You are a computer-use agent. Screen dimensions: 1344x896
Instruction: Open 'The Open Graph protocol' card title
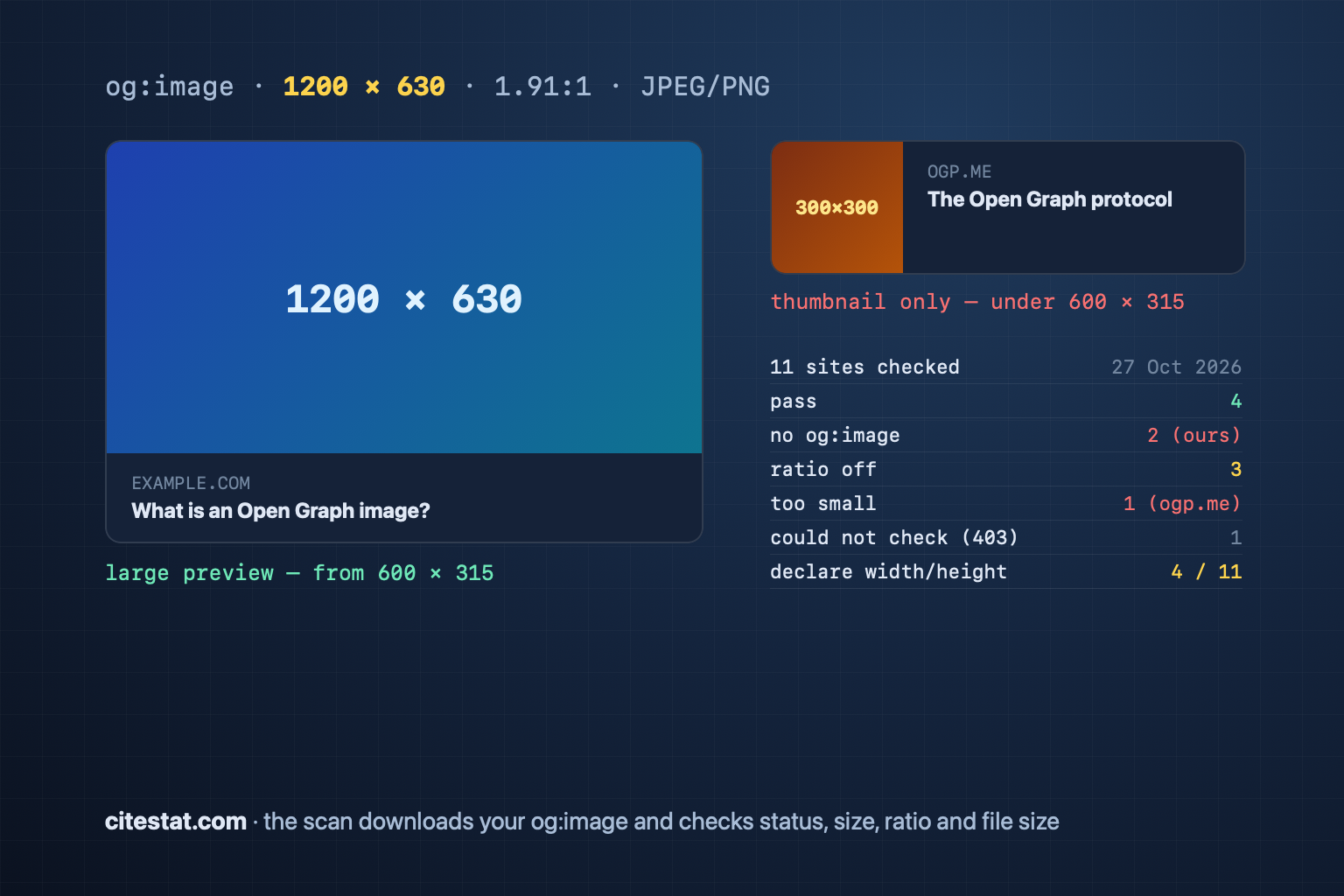coord(1050,199)
